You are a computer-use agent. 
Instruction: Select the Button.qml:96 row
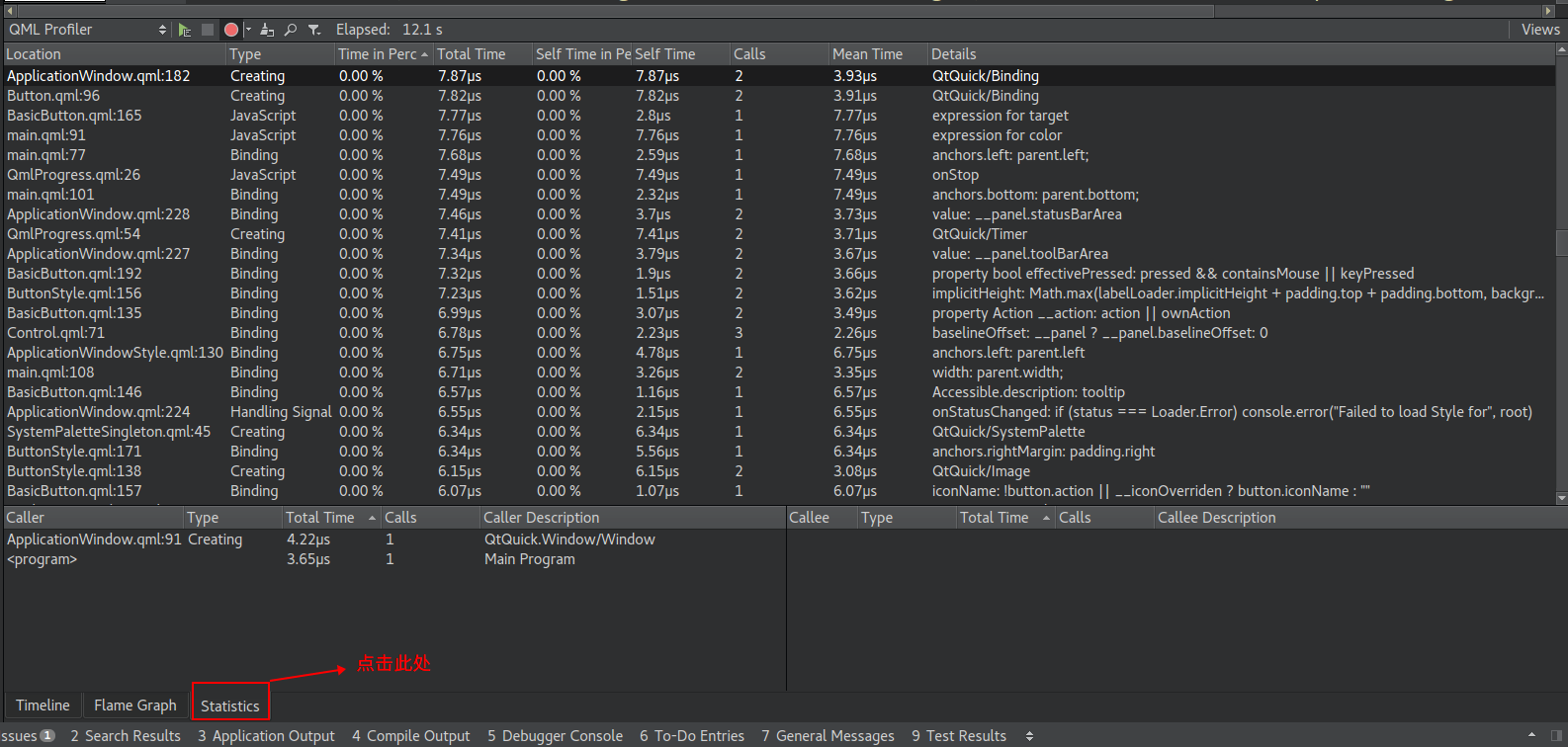[779, 96]
